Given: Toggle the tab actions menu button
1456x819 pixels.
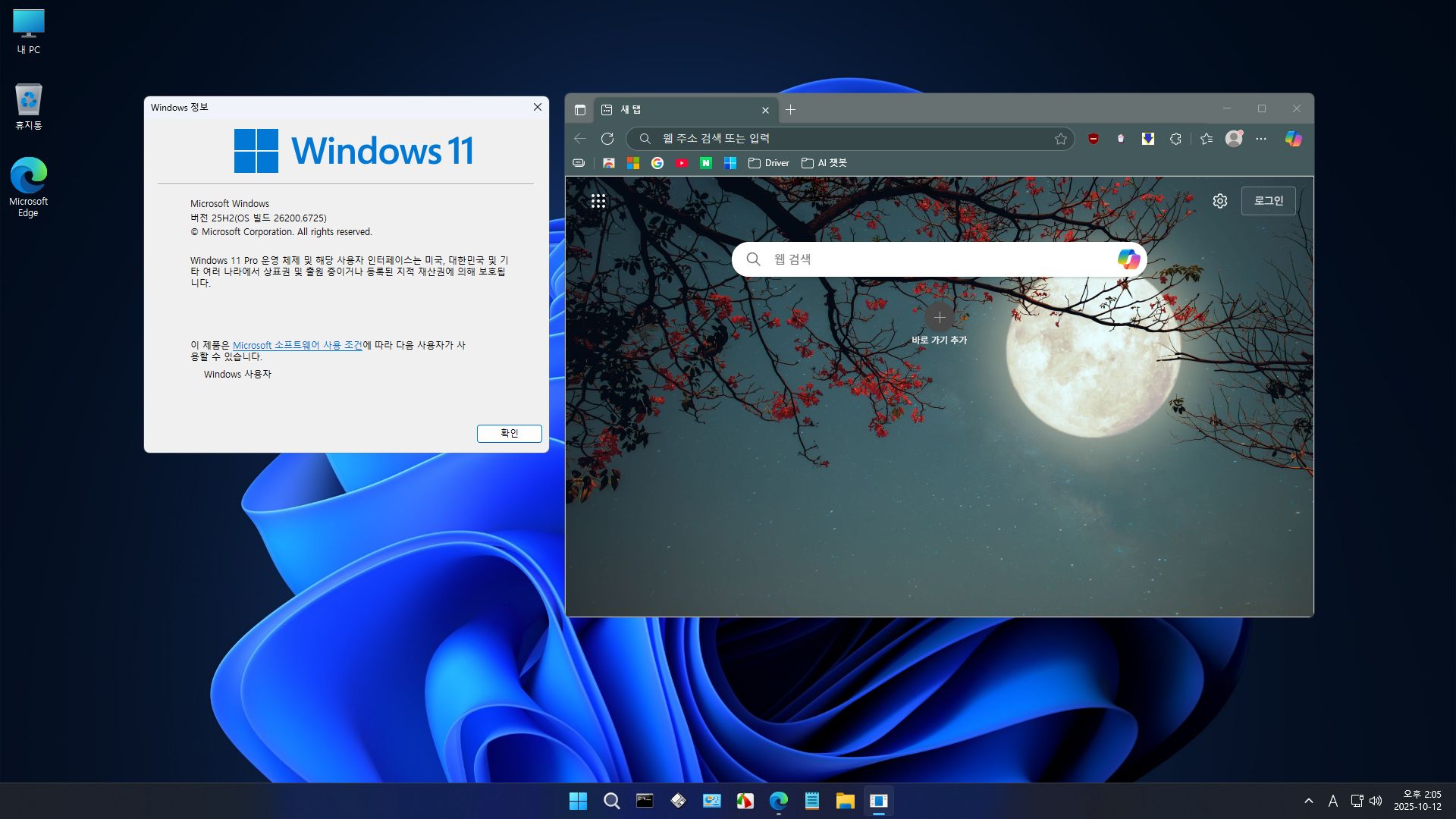Looking at the screenshot, I should tap(580, 110).
